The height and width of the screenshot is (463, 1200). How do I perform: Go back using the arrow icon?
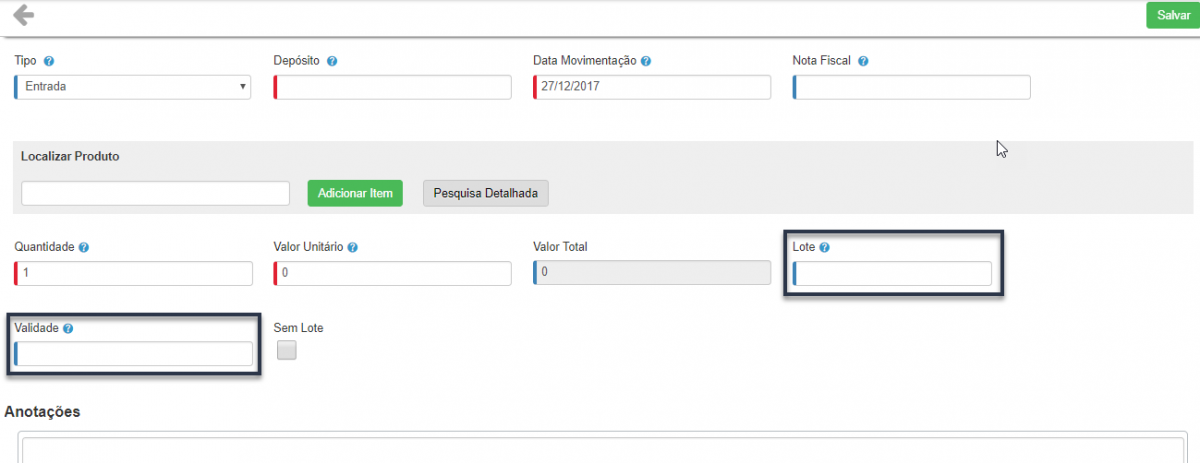[x=23, y=15]
